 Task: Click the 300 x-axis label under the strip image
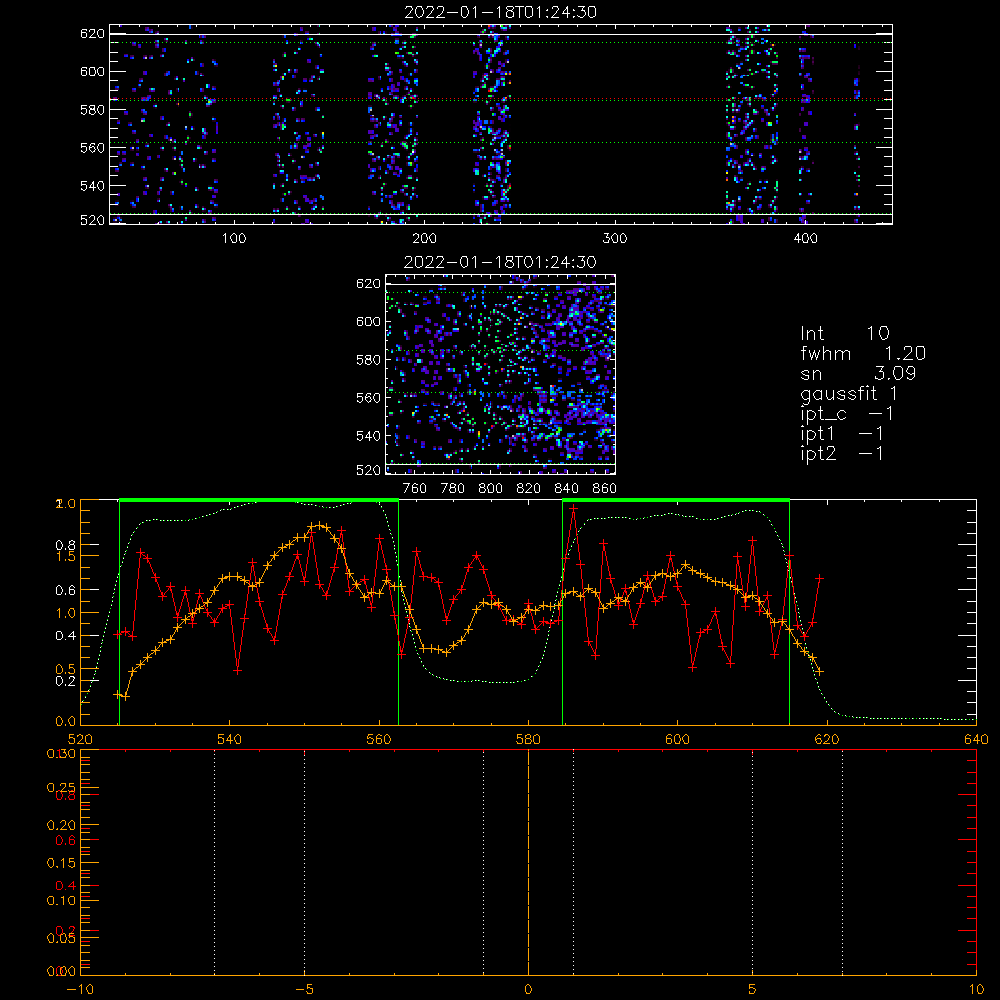coord(615,239)
